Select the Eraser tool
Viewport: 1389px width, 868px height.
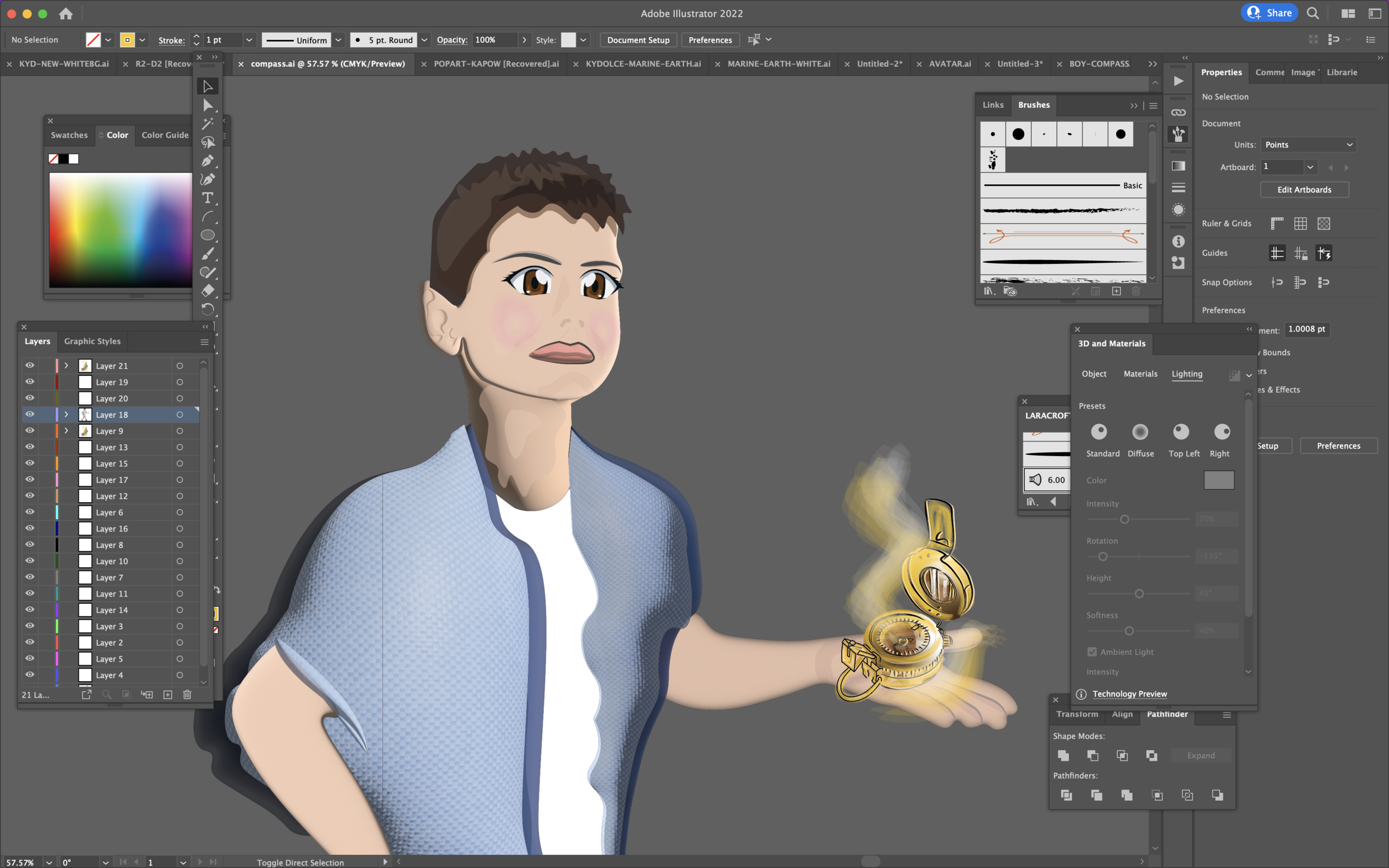[207, 291]
